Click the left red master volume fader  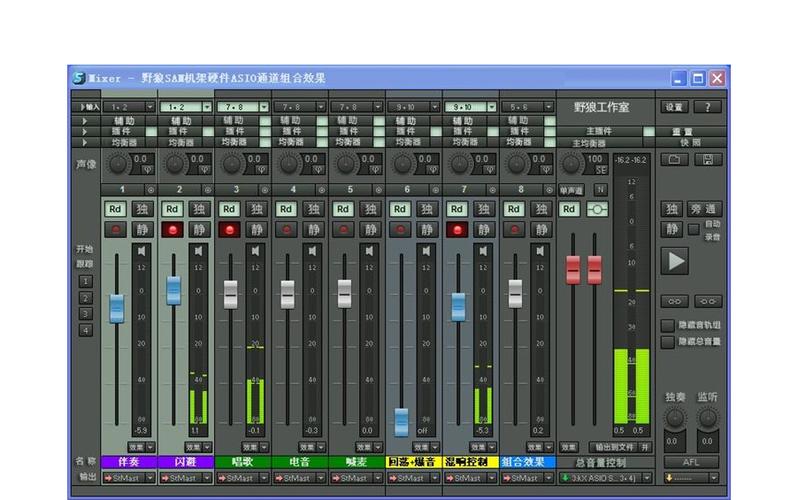(x=573, y=270)
